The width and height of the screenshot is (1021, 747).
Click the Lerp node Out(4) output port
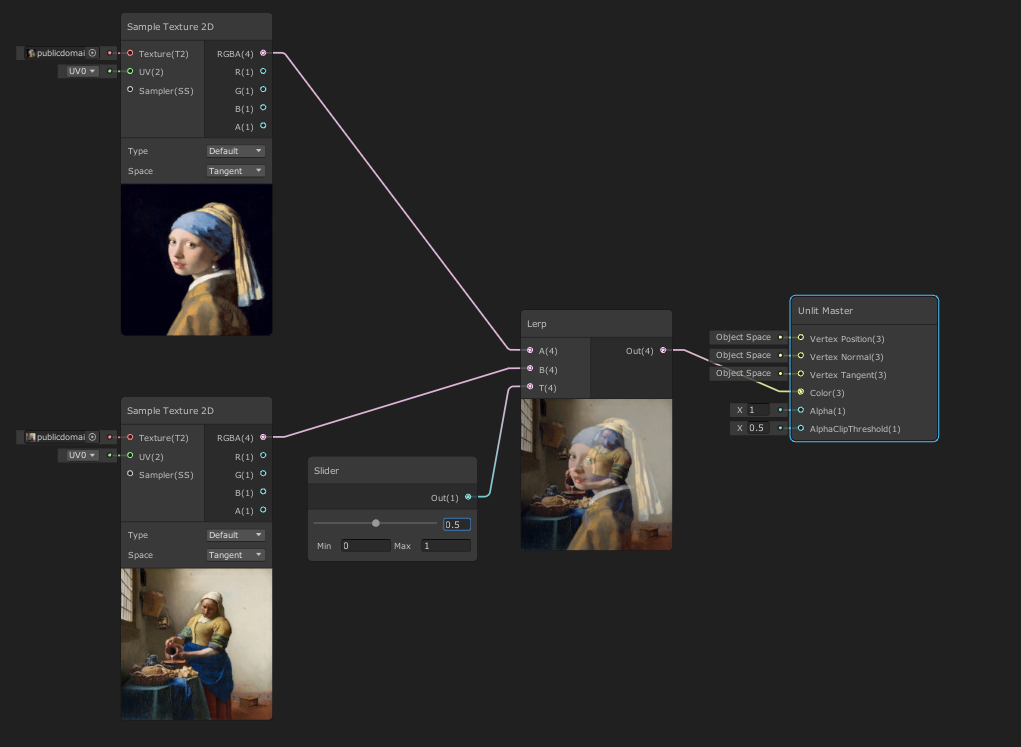point(663,350)
